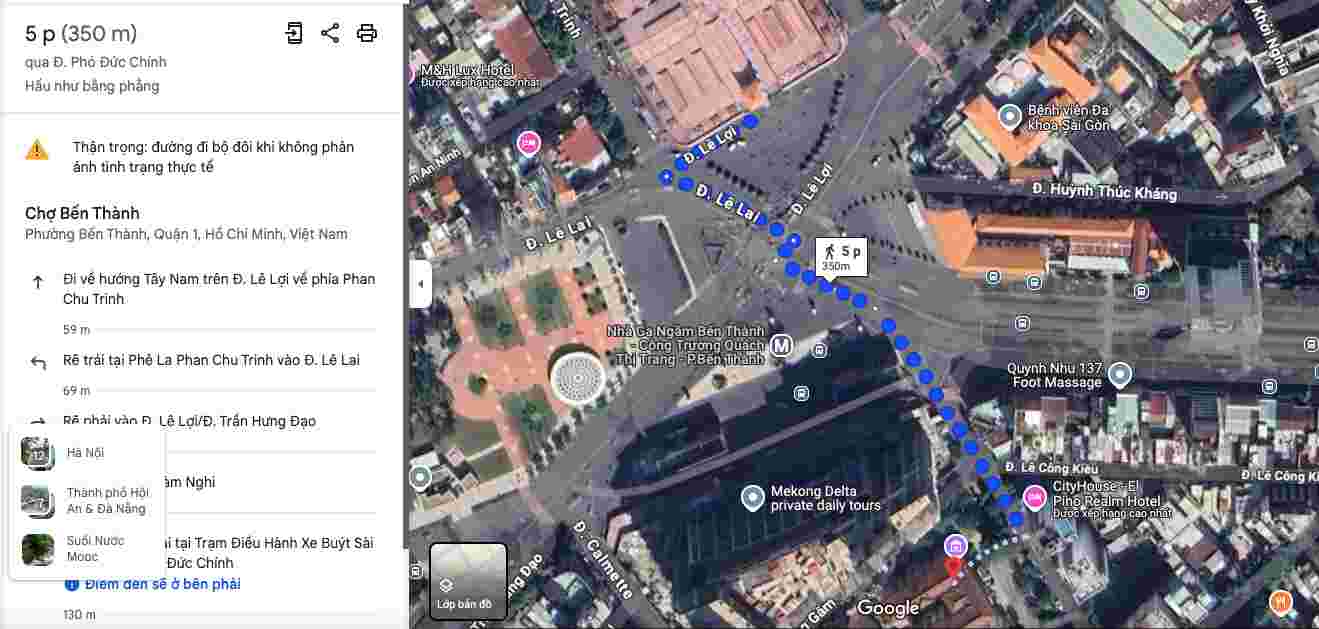Click the walking time label 5 p 350m
1319x629 pixels.
841,257
